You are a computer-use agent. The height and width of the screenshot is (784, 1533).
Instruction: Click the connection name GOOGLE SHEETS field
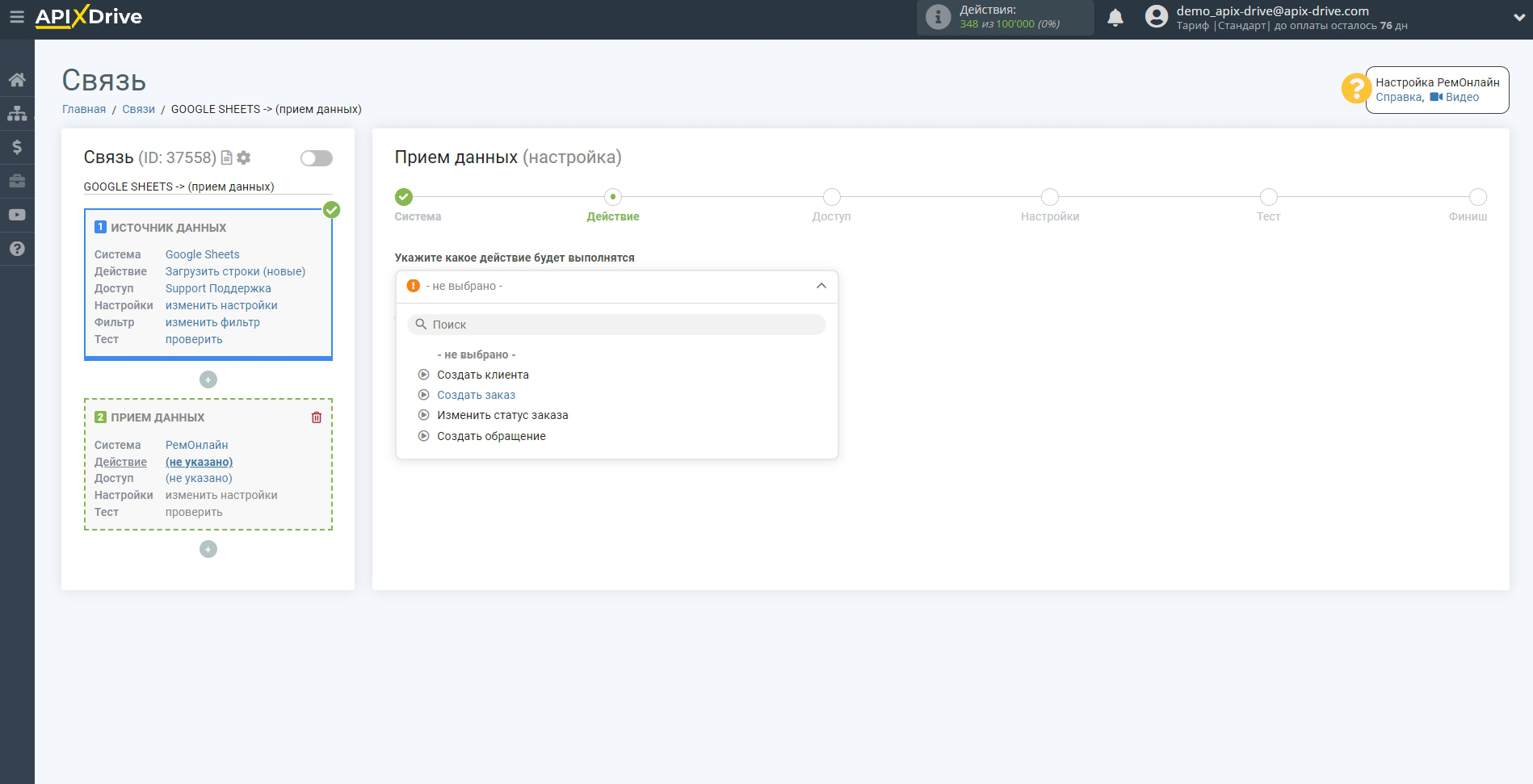[208, 187]
